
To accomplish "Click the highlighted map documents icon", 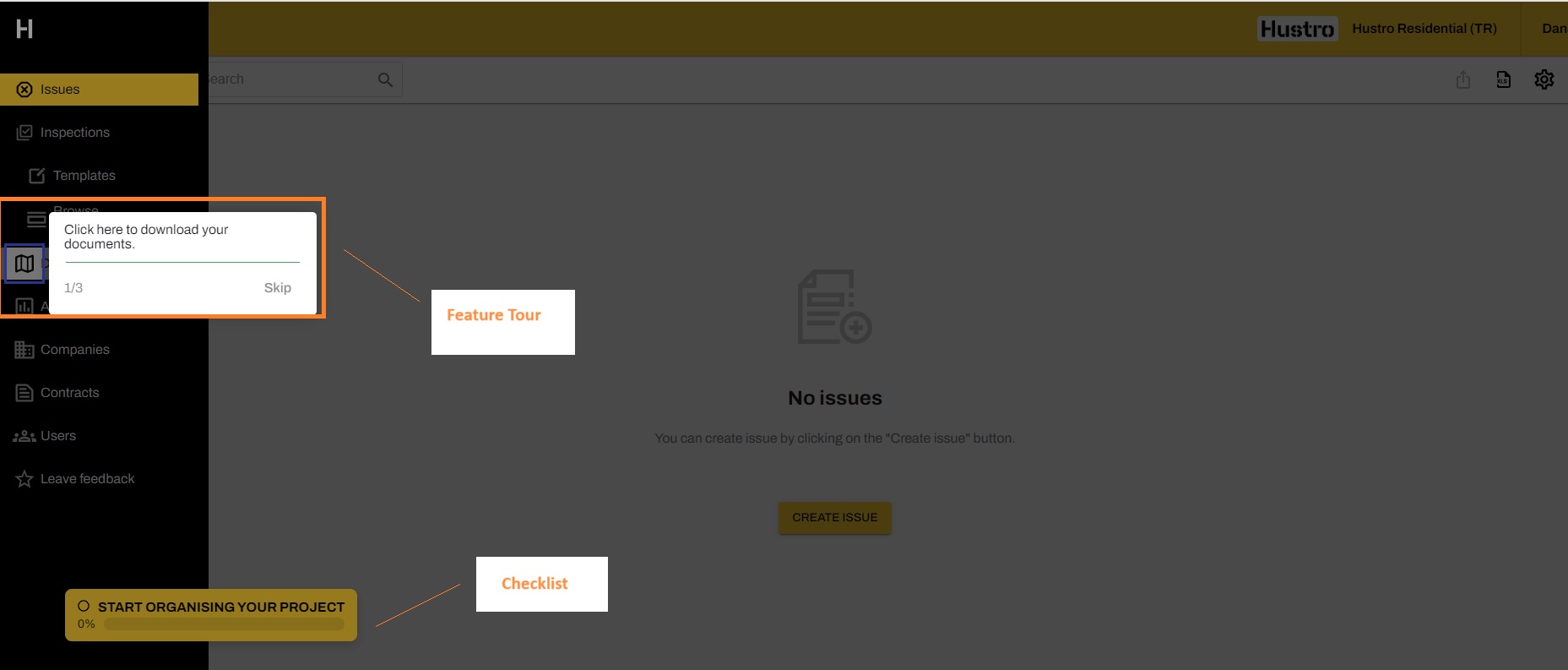I will point(24,264).
